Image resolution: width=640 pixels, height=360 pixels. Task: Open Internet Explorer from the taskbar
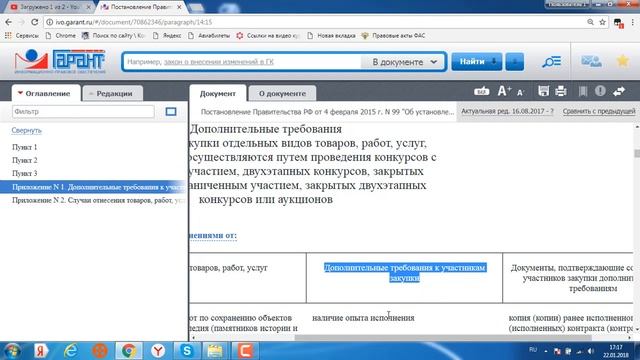(71, 351)
